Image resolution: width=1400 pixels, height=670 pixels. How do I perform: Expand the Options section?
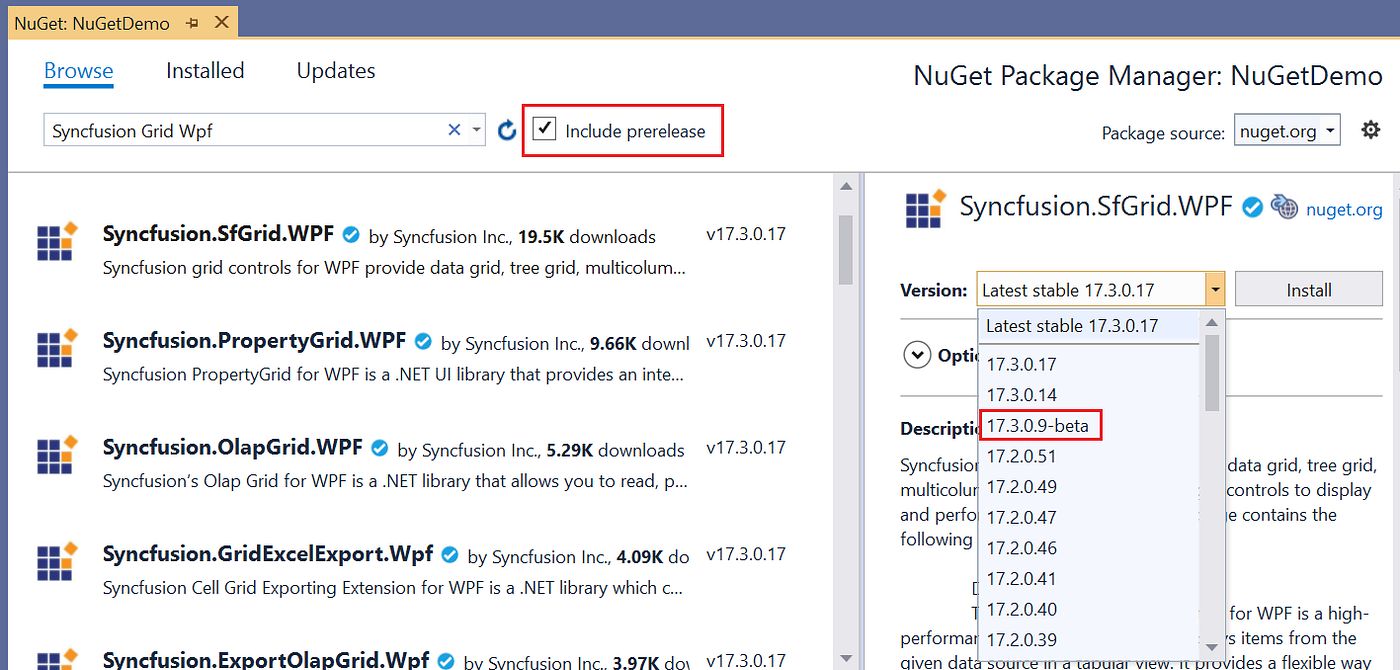pyautogui.click(x=917, y=354)
